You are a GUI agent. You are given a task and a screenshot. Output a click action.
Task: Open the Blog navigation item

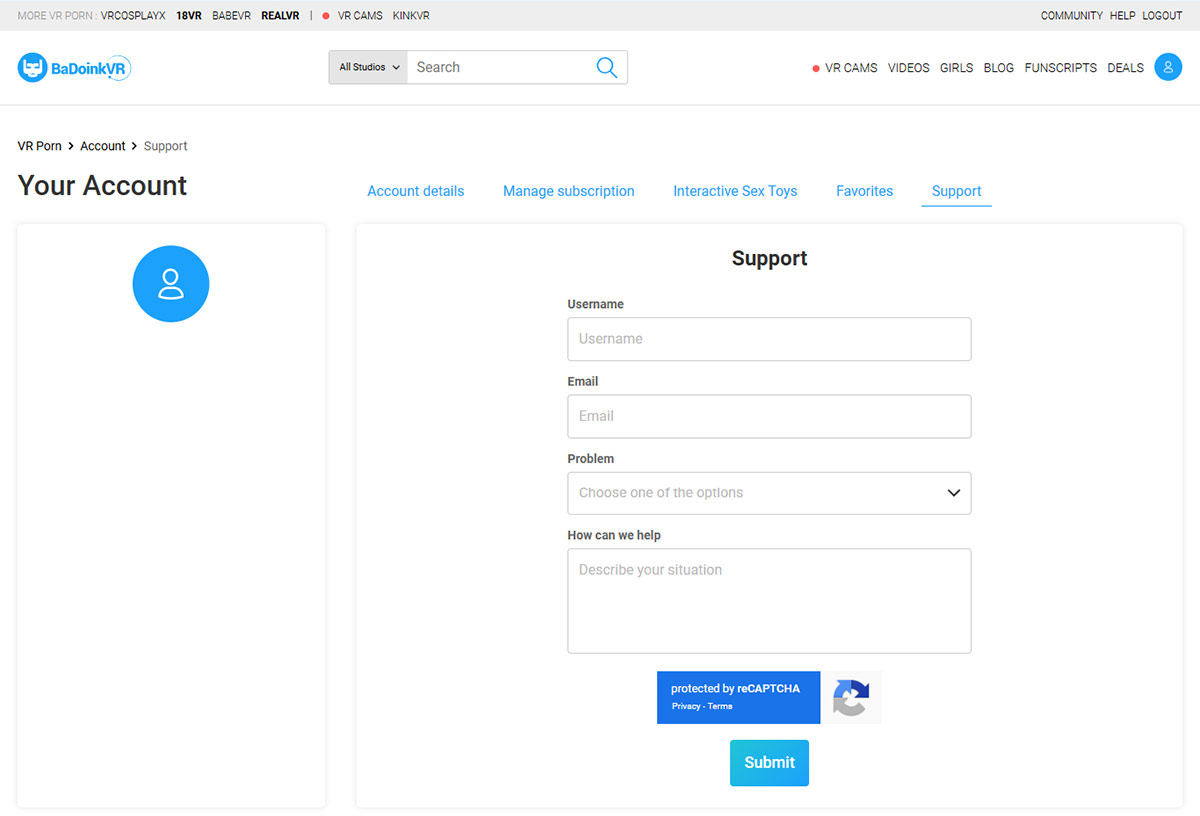click(x=998, y=68)
